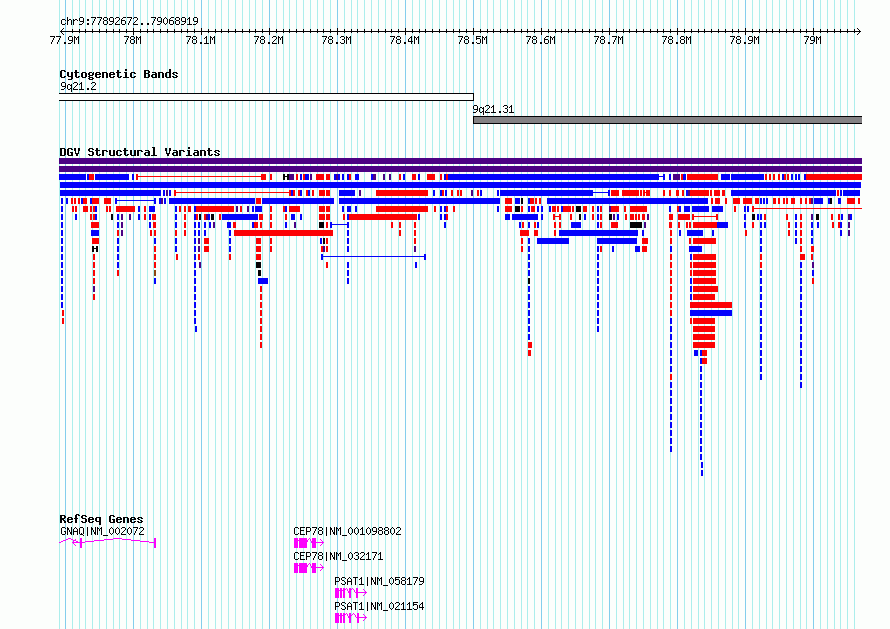Click the second purple structural variant bar
This screenshot has height=629, width=890.
pyautogui.click(x=460, y=169)
